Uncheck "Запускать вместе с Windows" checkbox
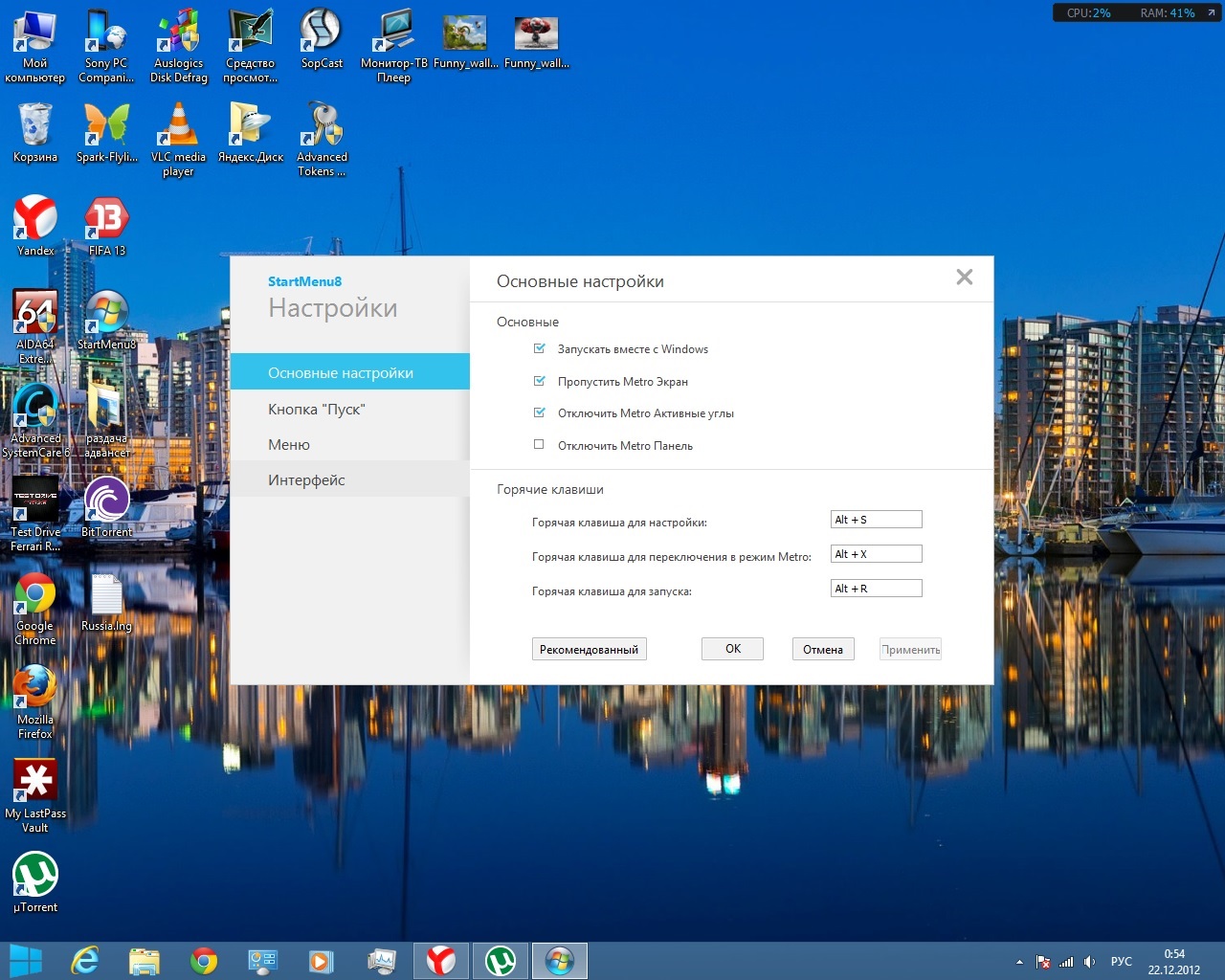The width and height of the screenshot is (1225, 980). click(x=539, y=349)
